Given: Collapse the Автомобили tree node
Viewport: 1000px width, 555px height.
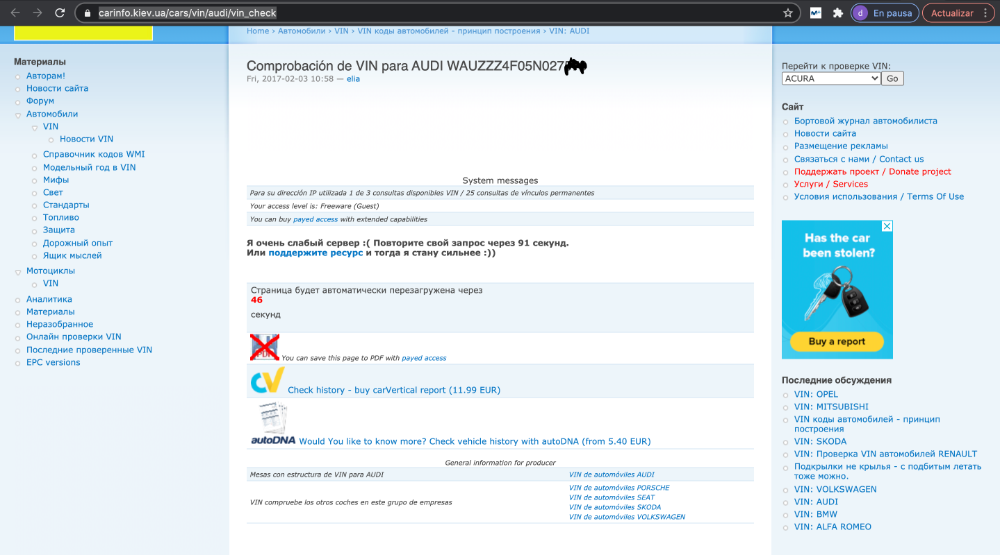Looking at the screenshot, I should click(x=18, y=115).
